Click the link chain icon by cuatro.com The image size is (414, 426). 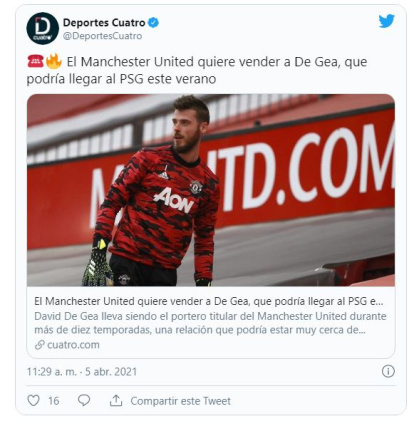click(x=40, y=345)
